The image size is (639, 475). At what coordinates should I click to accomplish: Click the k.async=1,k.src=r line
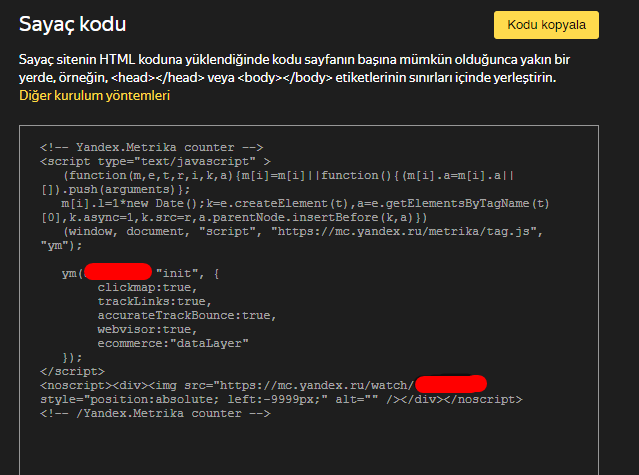pos(234,218)
